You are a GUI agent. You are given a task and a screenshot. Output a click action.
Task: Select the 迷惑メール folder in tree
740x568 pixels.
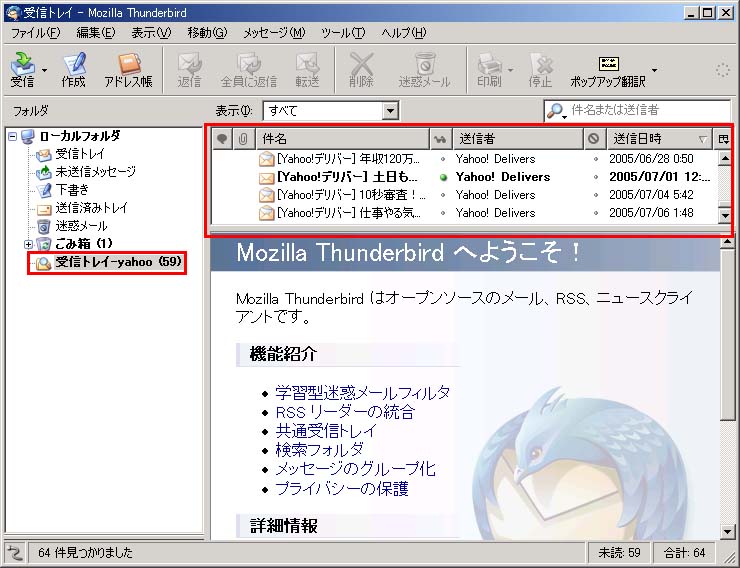pyautogui.click(x=81, y=226)
